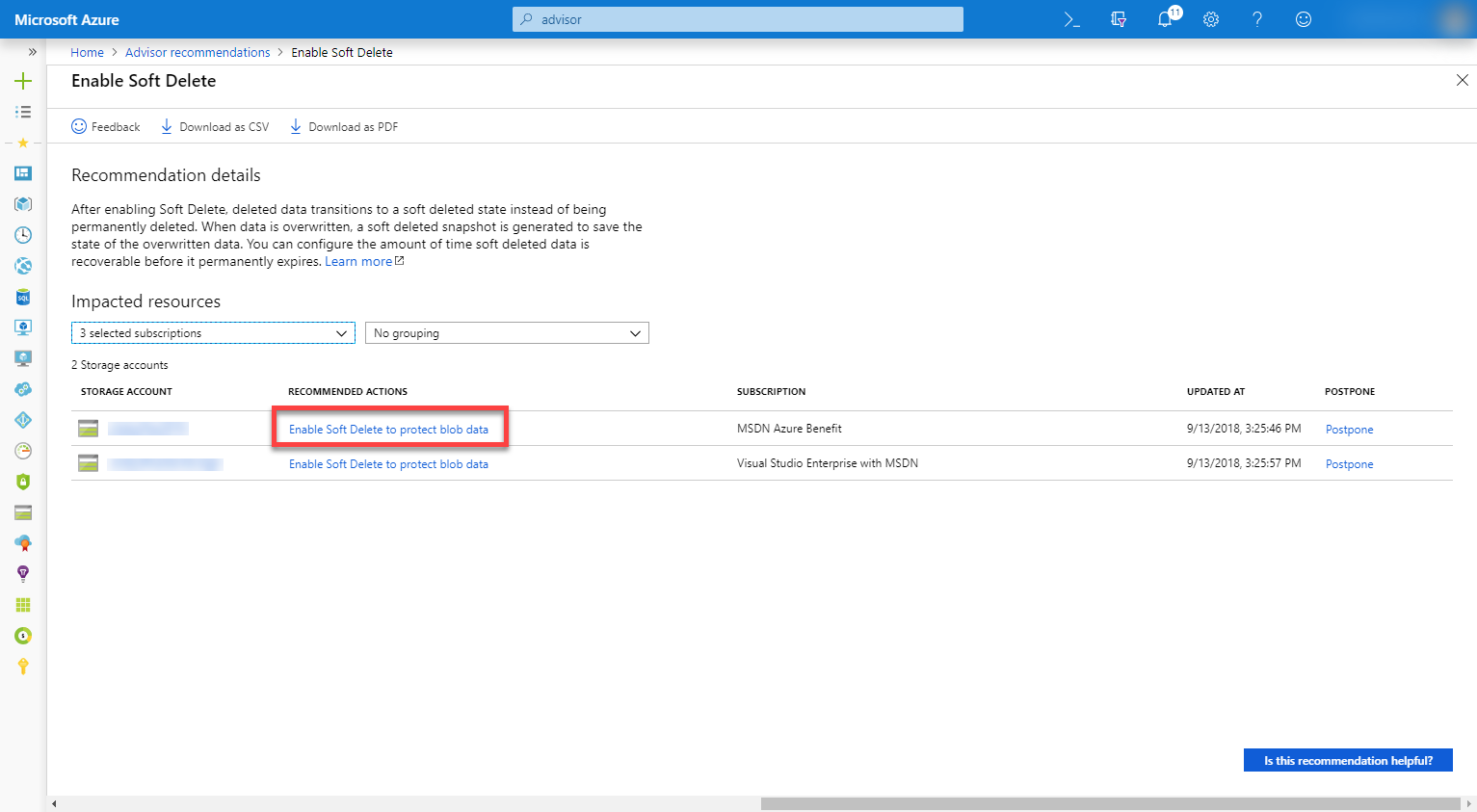The width and height of the screenshot is (1477, 812).
Task: Close the Enable Soft Delete blade
Action: pyautogui.click(x=1463, y=80)
